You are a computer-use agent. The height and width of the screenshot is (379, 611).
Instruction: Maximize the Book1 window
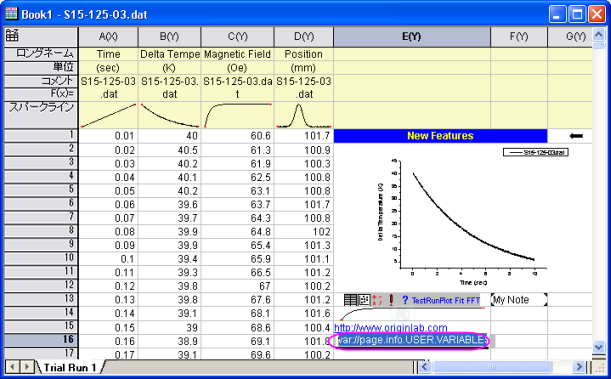click(577, 14)
